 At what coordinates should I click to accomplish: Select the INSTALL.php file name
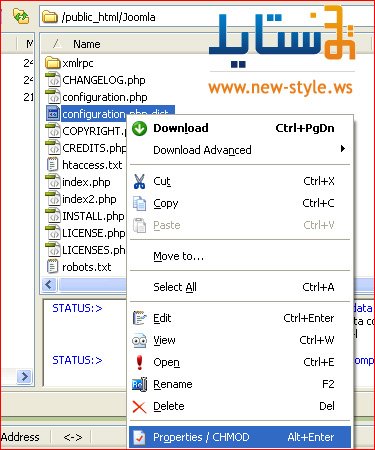click(x=93, y=216)
